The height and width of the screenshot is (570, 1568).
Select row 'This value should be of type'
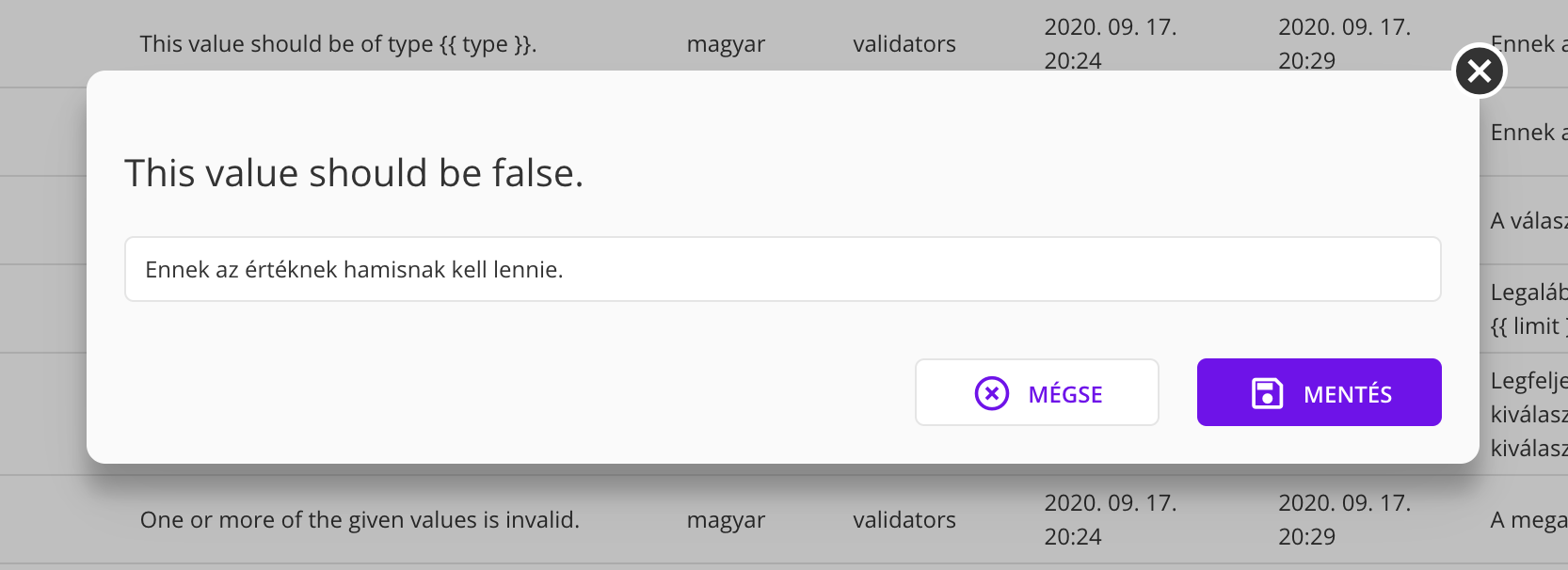(x=338, y=44)
